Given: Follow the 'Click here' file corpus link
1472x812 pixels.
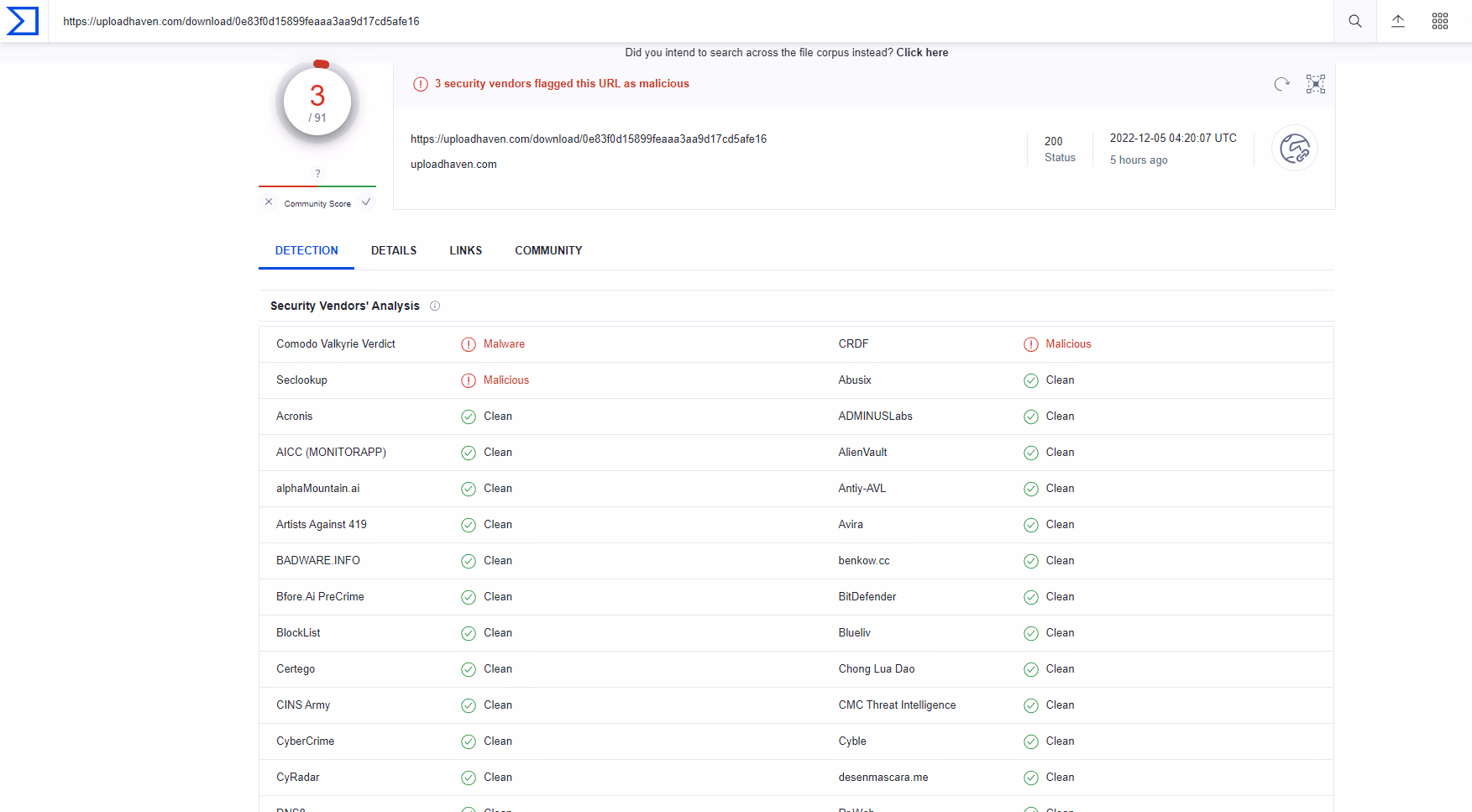Looking at the screenshot, I should [922, 52].
